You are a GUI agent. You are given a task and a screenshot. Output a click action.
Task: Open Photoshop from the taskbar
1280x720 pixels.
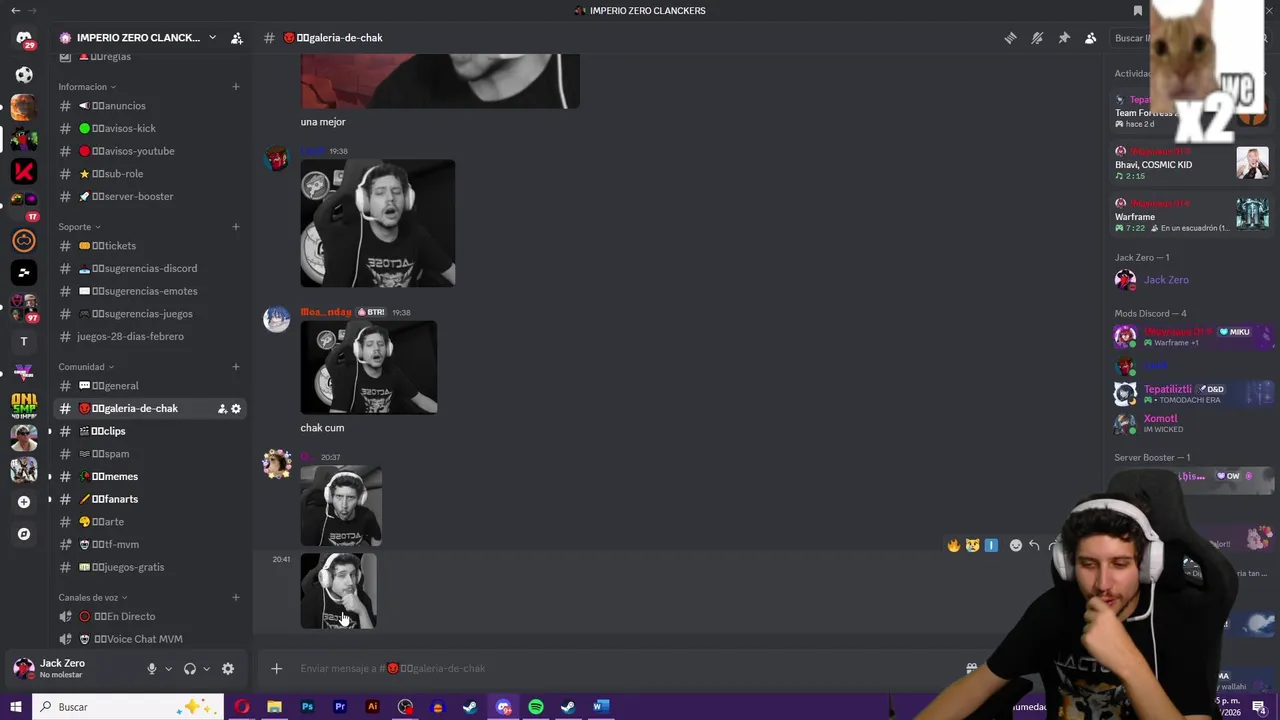(x=307, y=707)
